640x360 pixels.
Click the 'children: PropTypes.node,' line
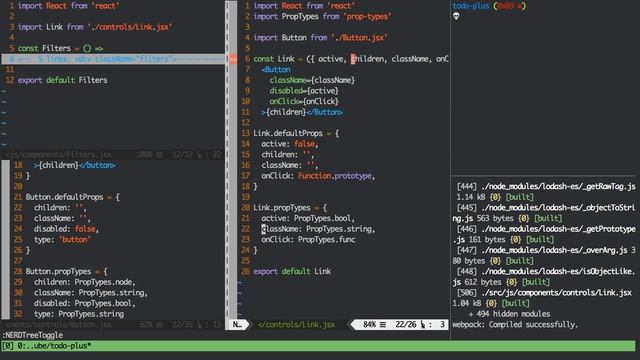84,282
